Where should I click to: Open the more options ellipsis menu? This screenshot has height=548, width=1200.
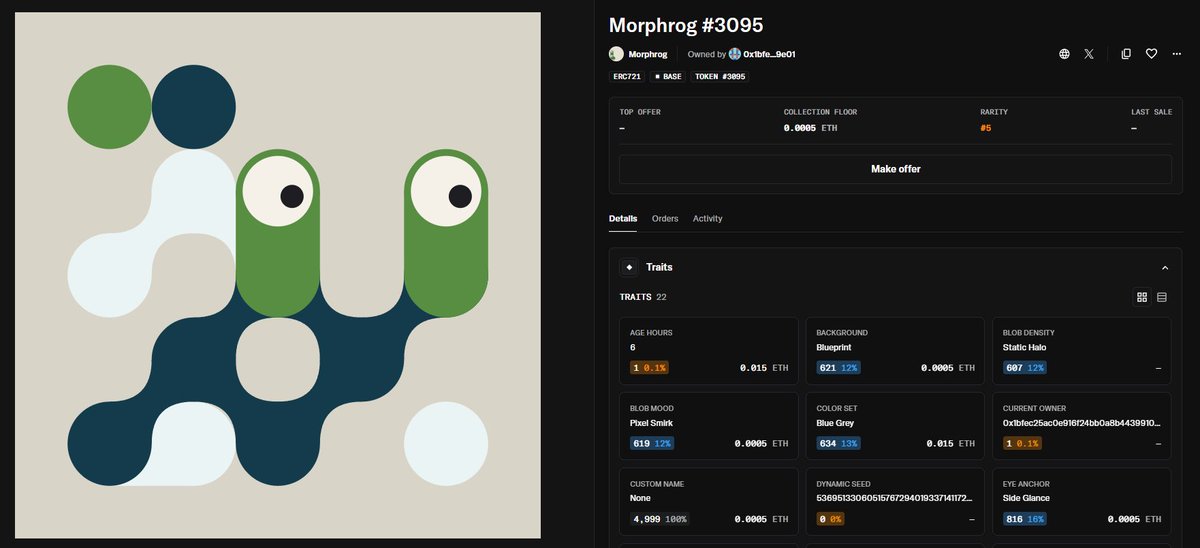click(x=1177, y=54)
